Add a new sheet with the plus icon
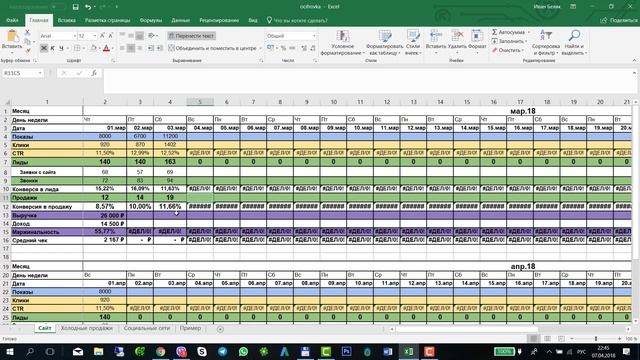This screenshot has width=640, height=360. [x=220, y=329]
